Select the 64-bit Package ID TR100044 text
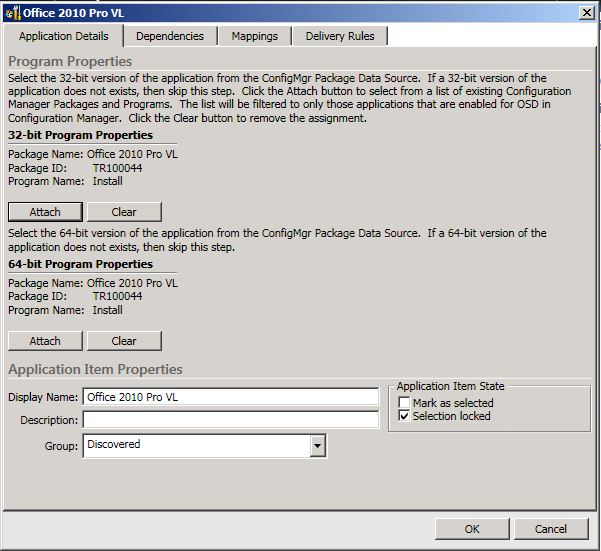This screenshot has width=601, height=551. (117, 296)
